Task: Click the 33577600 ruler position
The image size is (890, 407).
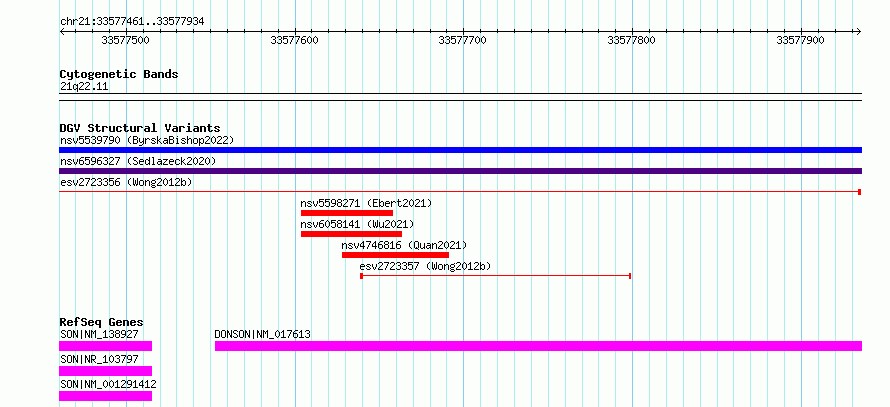Action: [295, 40]
